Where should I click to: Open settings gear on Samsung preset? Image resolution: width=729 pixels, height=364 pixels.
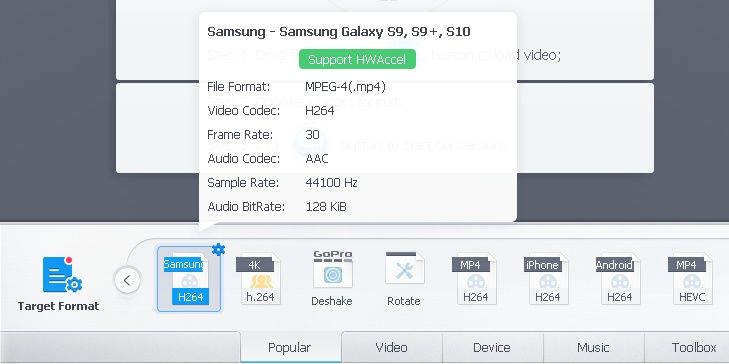(218, 250)
